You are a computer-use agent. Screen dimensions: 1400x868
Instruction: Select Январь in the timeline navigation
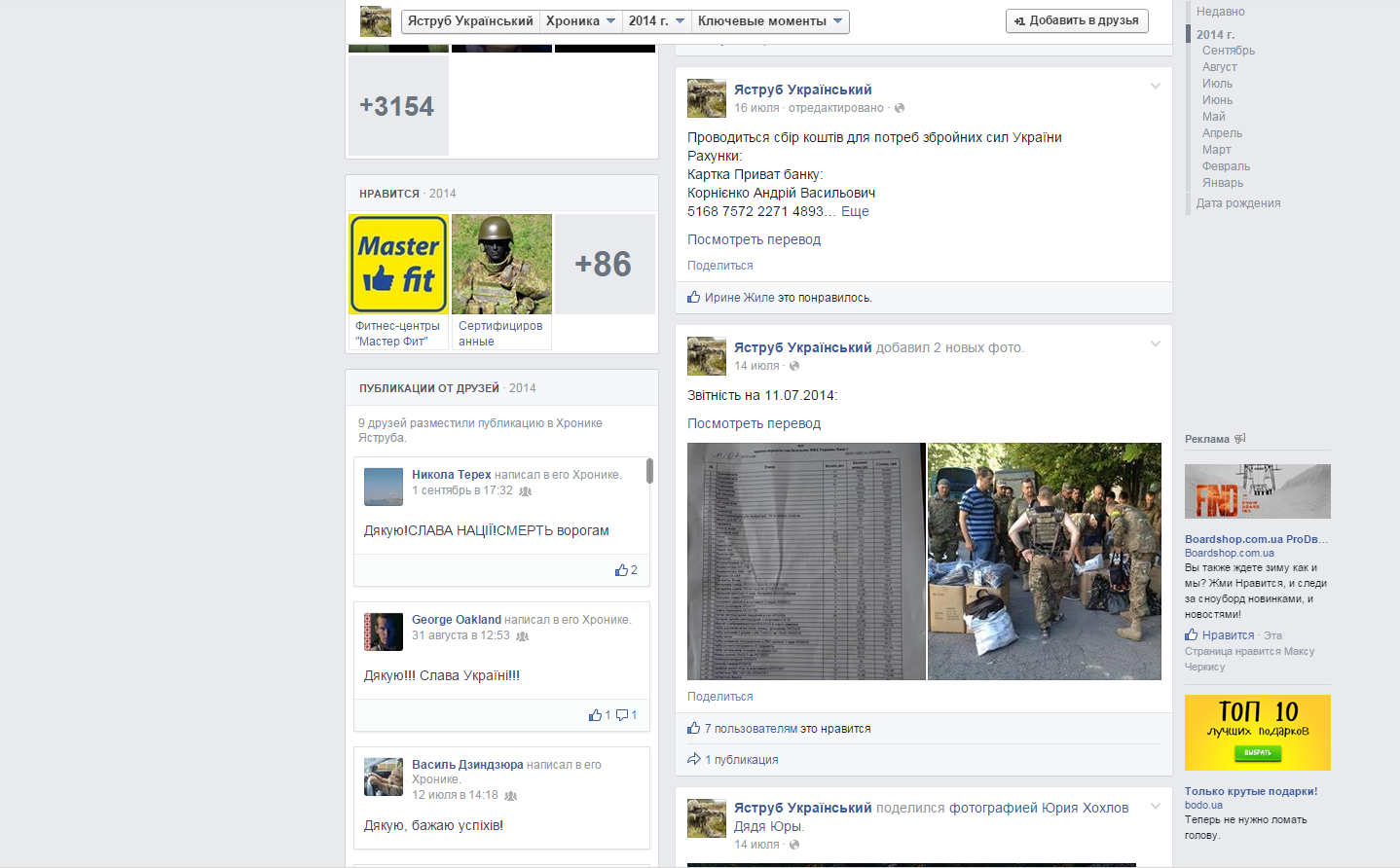pos(1222,183)
